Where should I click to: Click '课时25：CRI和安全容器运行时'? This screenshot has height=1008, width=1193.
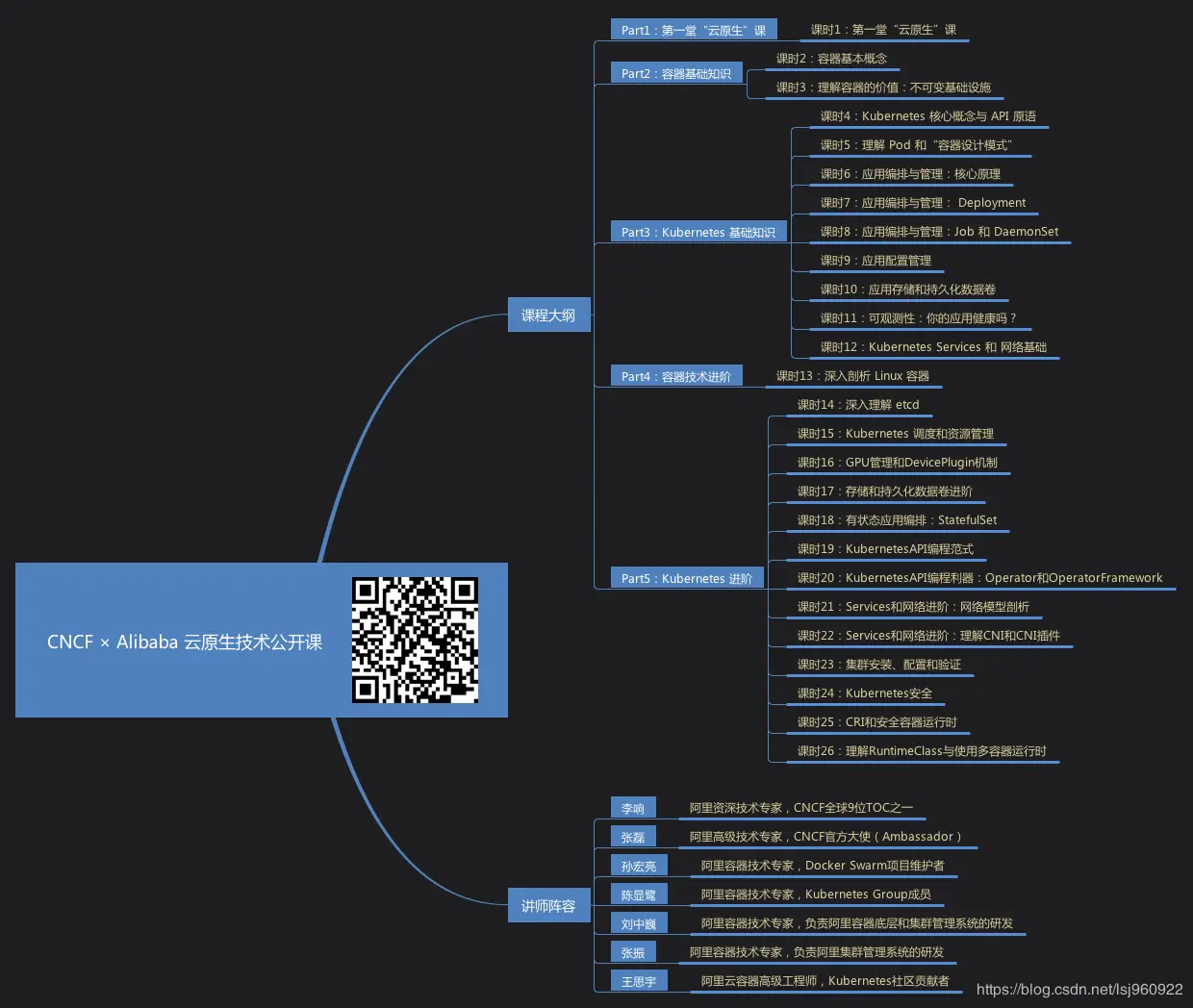coord(876,722)
